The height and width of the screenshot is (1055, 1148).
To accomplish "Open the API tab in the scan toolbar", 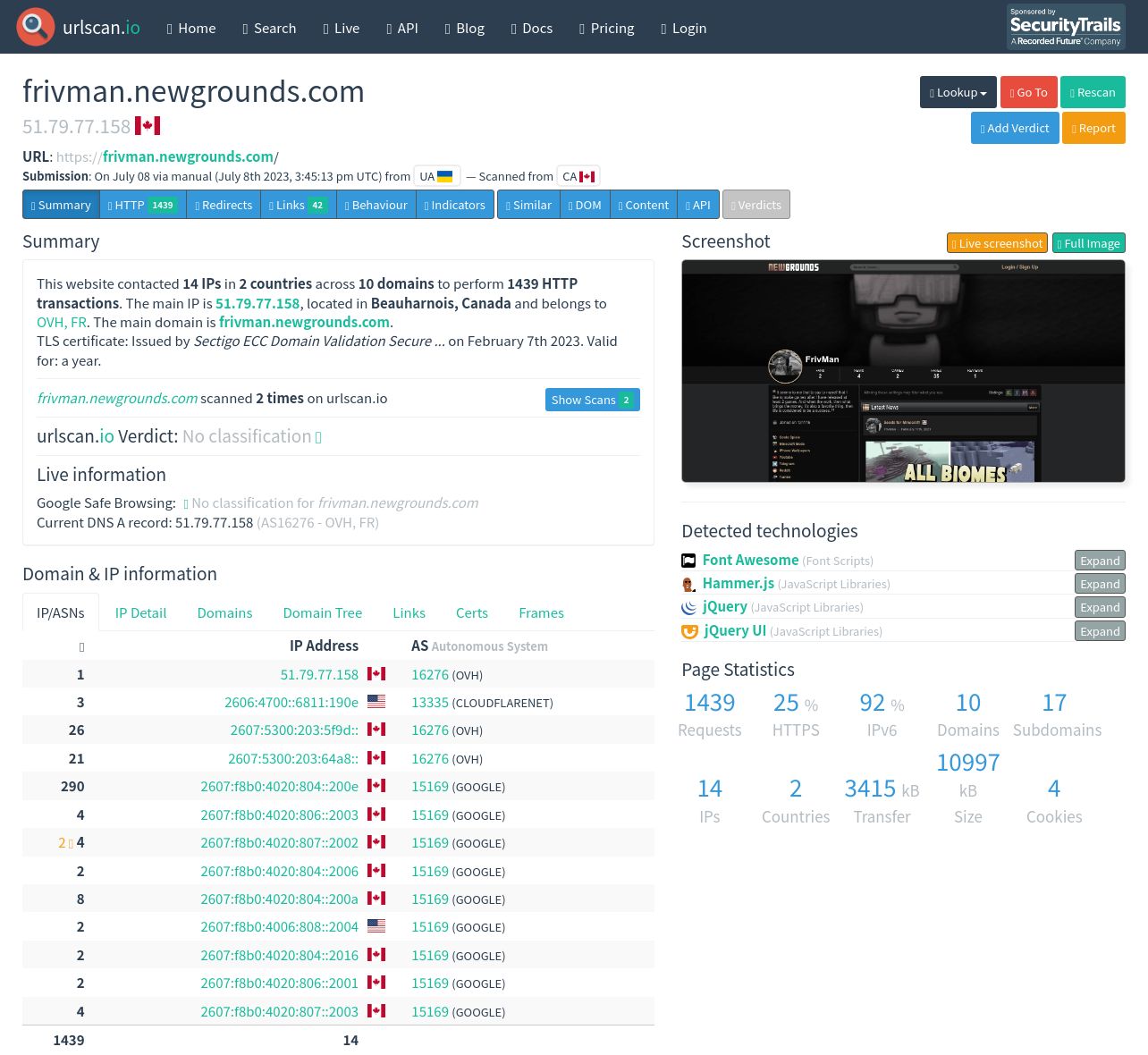I will pos(697,205).
